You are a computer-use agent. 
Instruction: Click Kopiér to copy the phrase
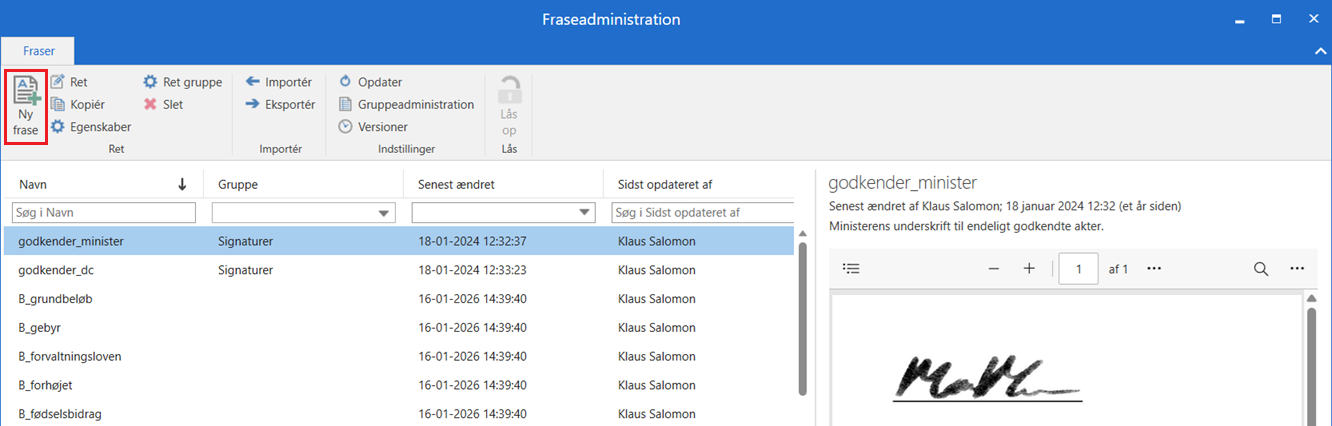tap(77, 104)
